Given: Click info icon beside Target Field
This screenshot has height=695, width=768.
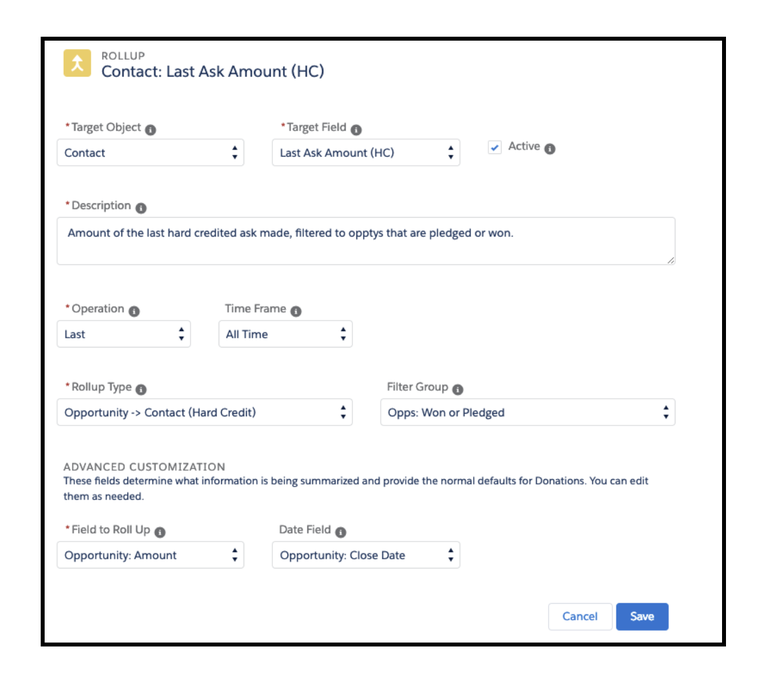Looking at the screenshot, I should tap(356, 130).
